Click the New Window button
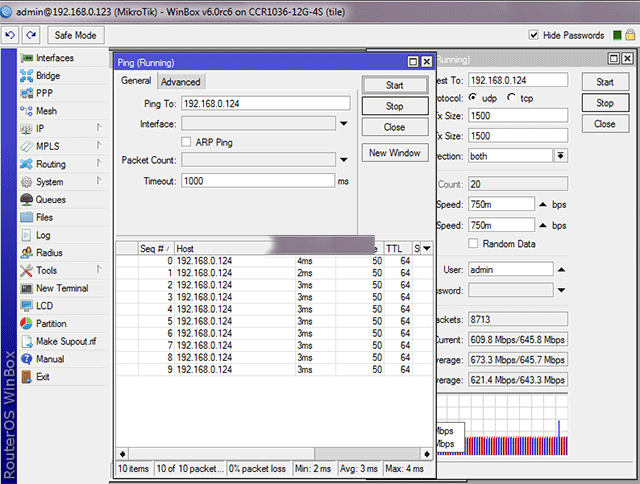 coord(395,153)
